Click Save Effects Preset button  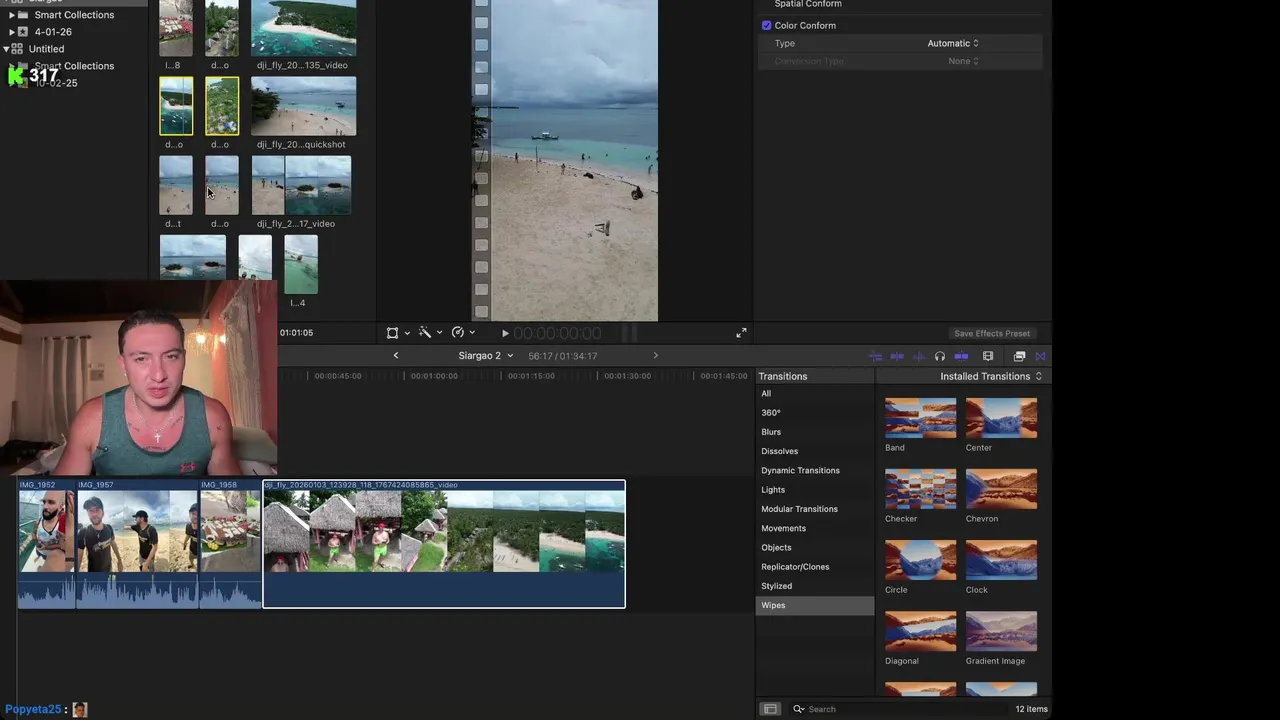pyautogui.click(x=992, y=334)
